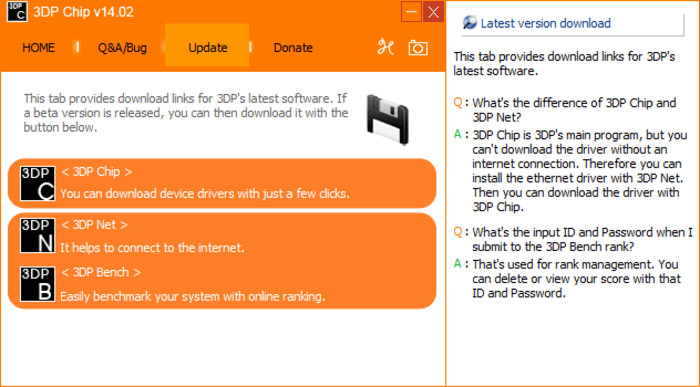Click the 3DP Chip title bar logo

(17, 11)
